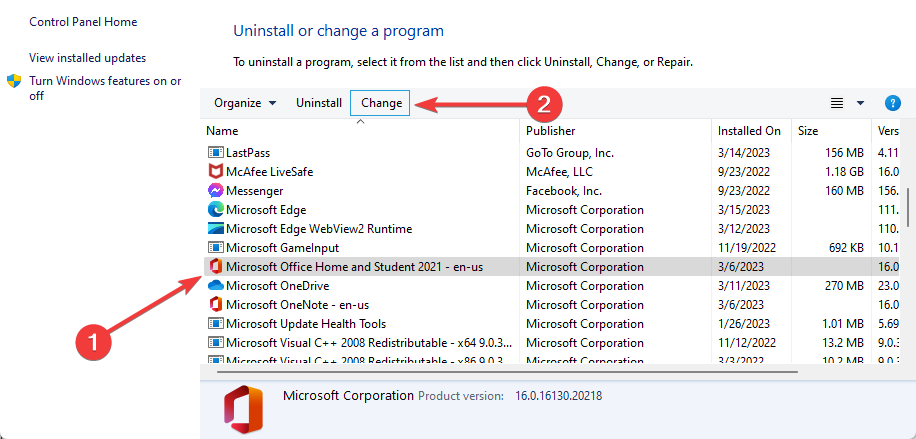The width and height of the screenshot is (916, 439).
Task: Click Facebook, Inc. publisher cell
Action: click(x=564, y=191)
